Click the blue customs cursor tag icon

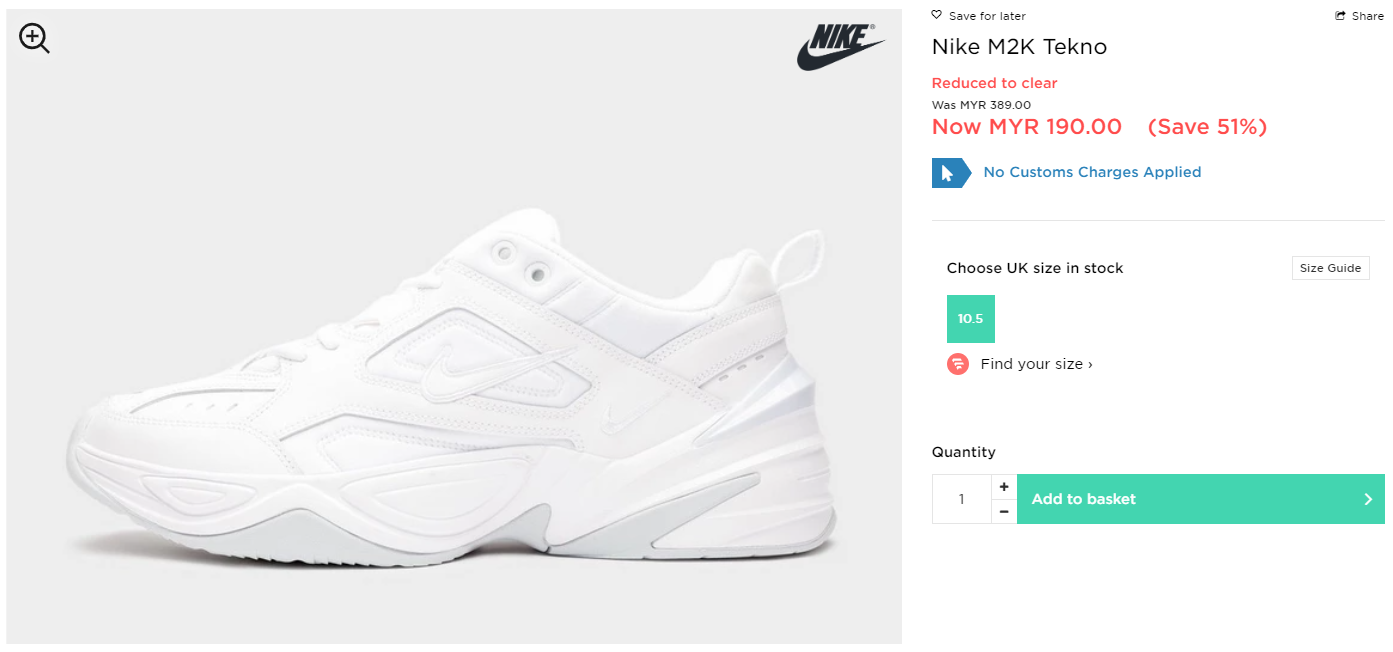[x=950, y=173]
